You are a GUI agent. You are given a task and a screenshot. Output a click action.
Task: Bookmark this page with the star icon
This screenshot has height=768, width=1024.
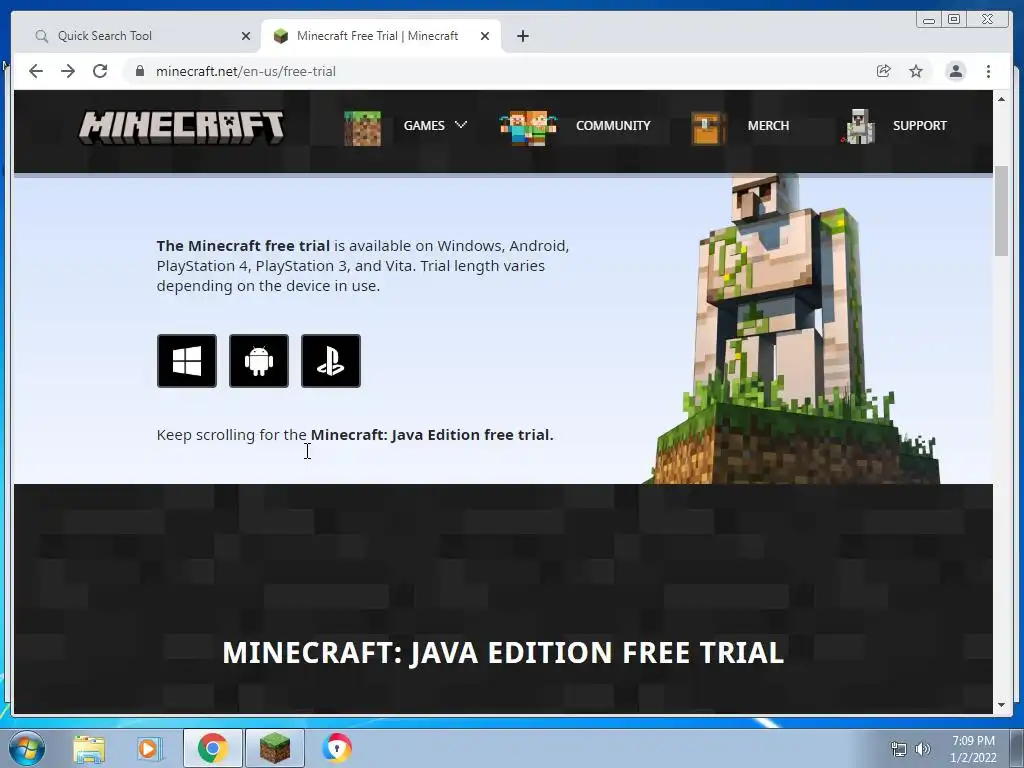[x=916, y=71]
